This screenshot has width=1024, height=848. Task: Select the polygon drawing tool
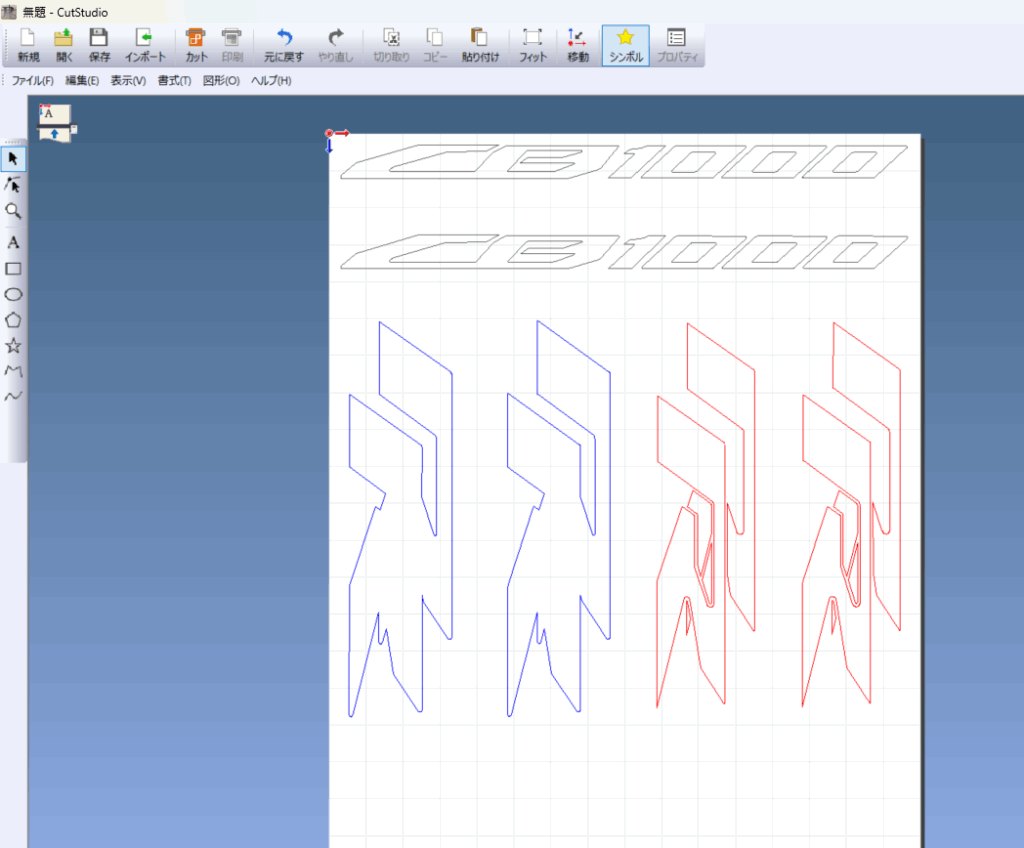pyautogui.click(x=13, y=320)
